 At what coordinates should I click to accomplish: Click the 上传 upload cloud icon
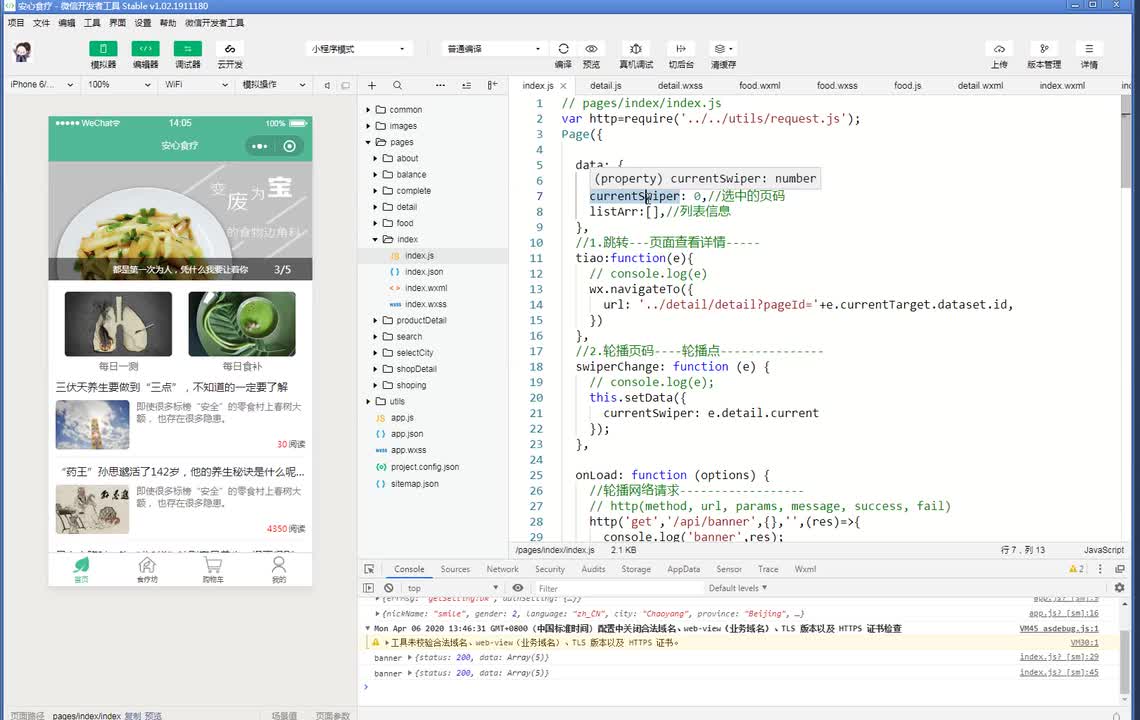coord(999,49)
